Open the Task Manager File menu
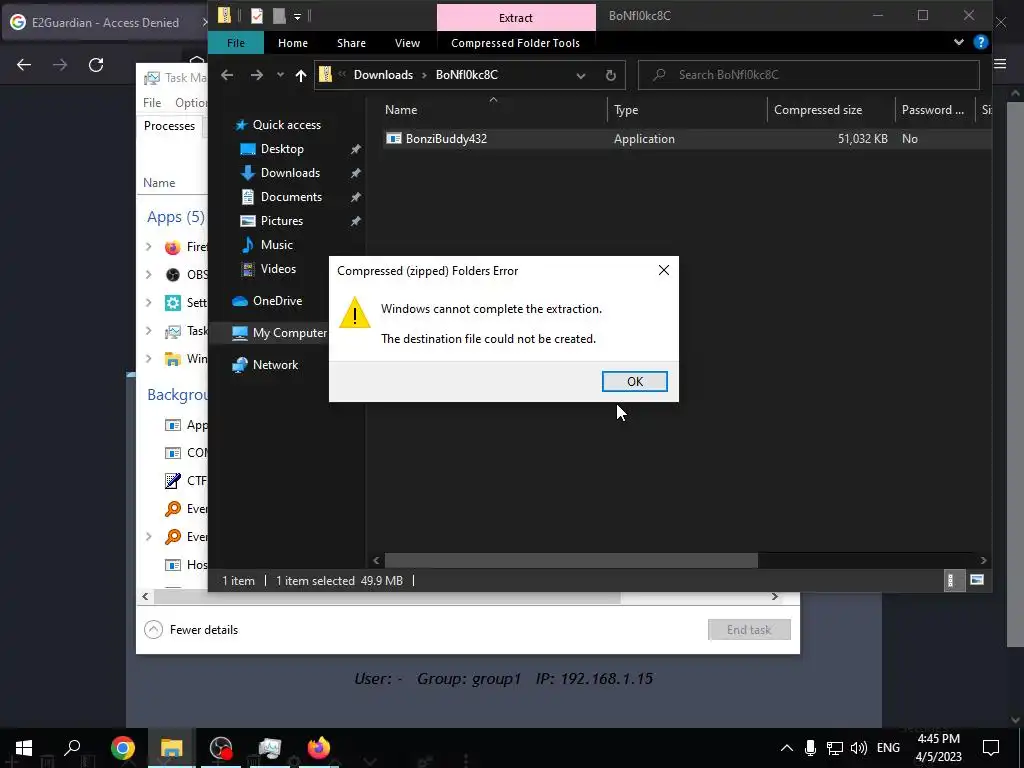The width and height of the screenshot is (1024, 768). [152, 103]
